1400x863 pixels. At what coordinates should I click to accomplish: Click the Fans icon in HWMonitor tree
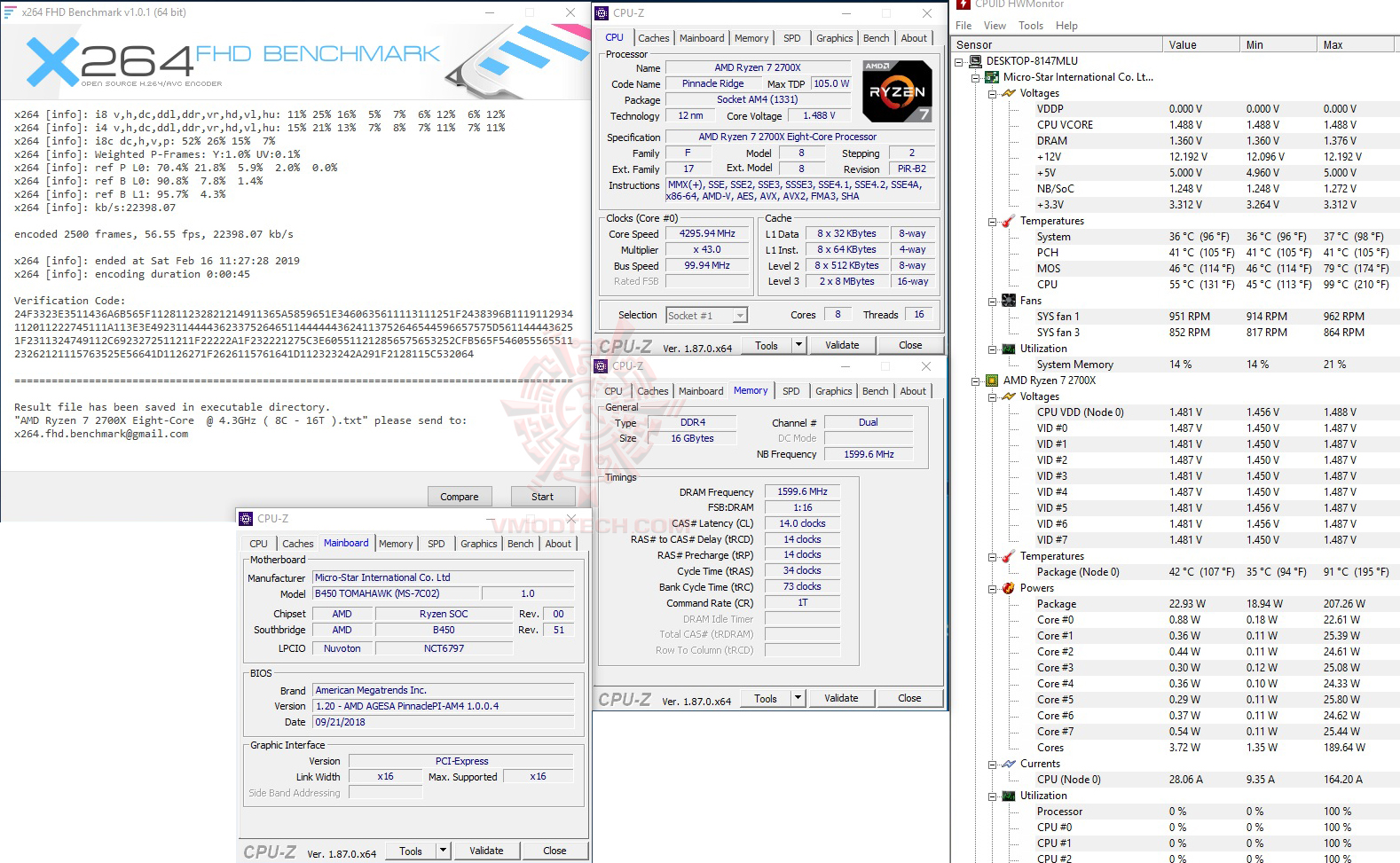1009,301
